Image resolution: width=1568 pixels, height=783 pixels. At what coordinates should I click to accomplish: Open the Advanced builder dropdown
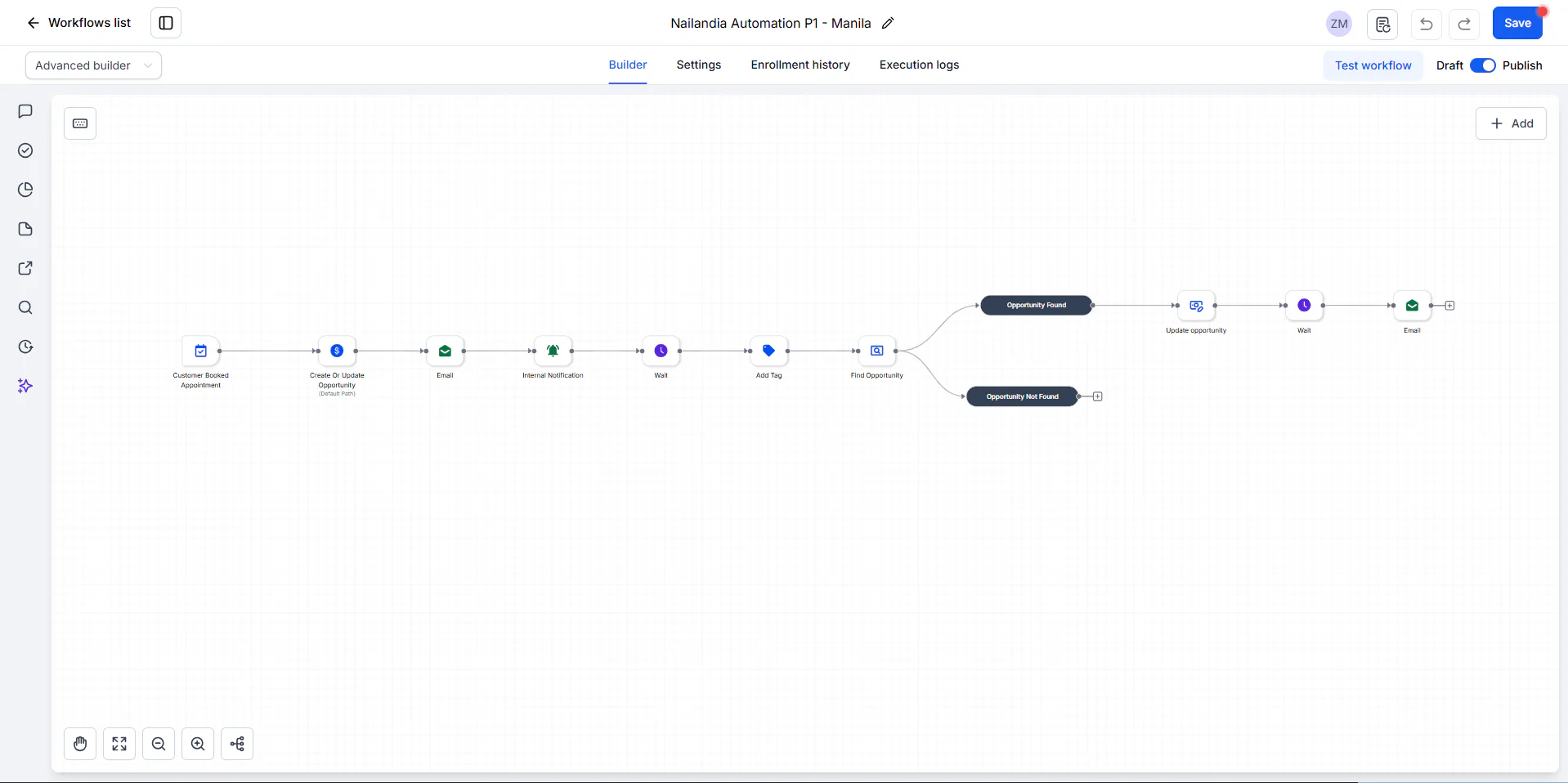(x=93, y=65)
